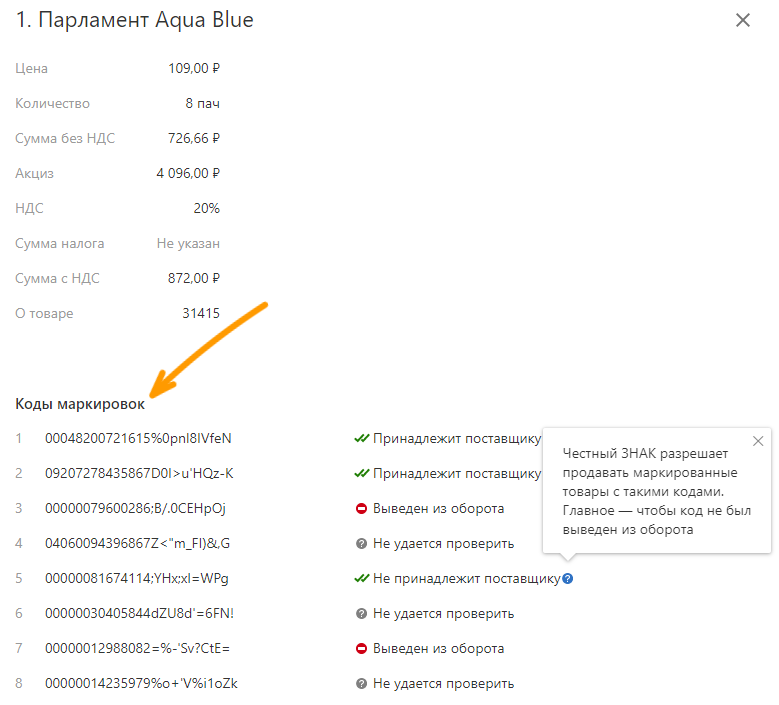Click the Честный ЗНАК tooltip text

[x=656, y=491]
